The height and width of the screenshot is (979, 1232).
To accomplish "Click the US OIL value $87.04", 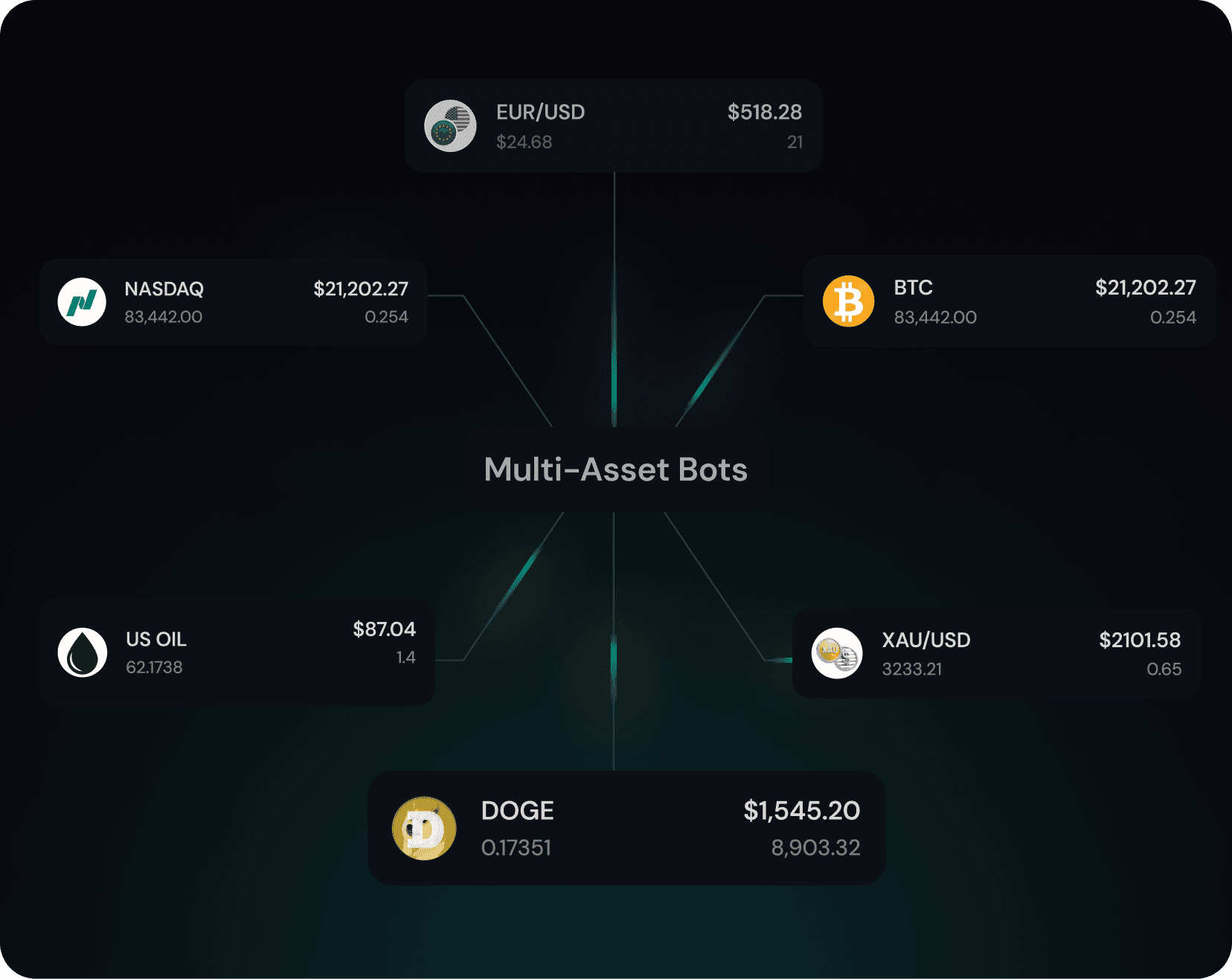I will click(x=384, y=629).
